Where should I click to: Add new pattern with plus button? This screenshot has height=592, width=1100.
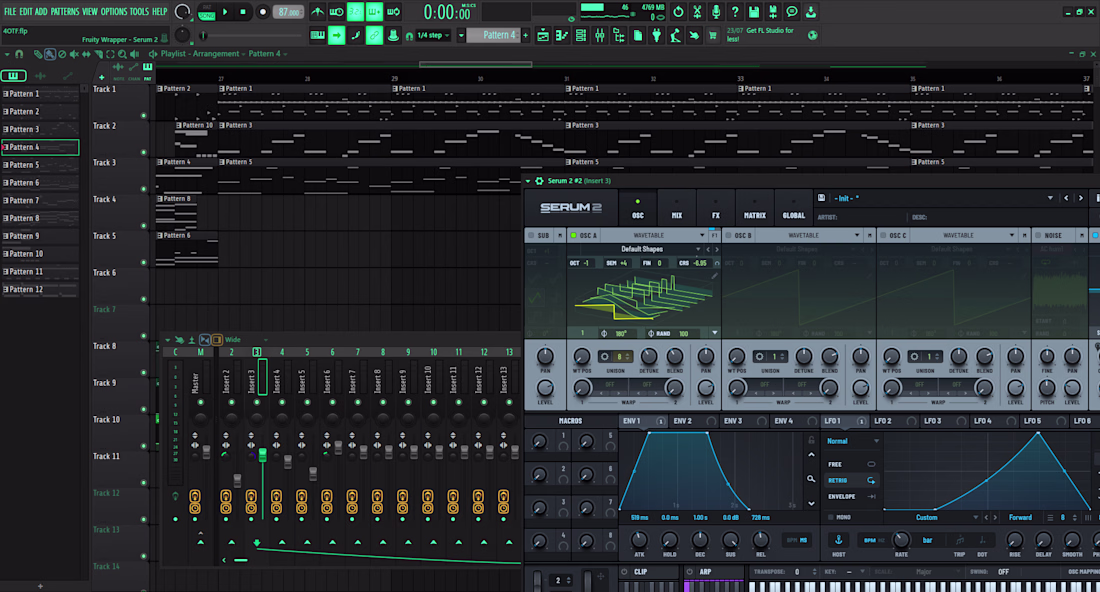pyautogui.click(x=525, y=35)
